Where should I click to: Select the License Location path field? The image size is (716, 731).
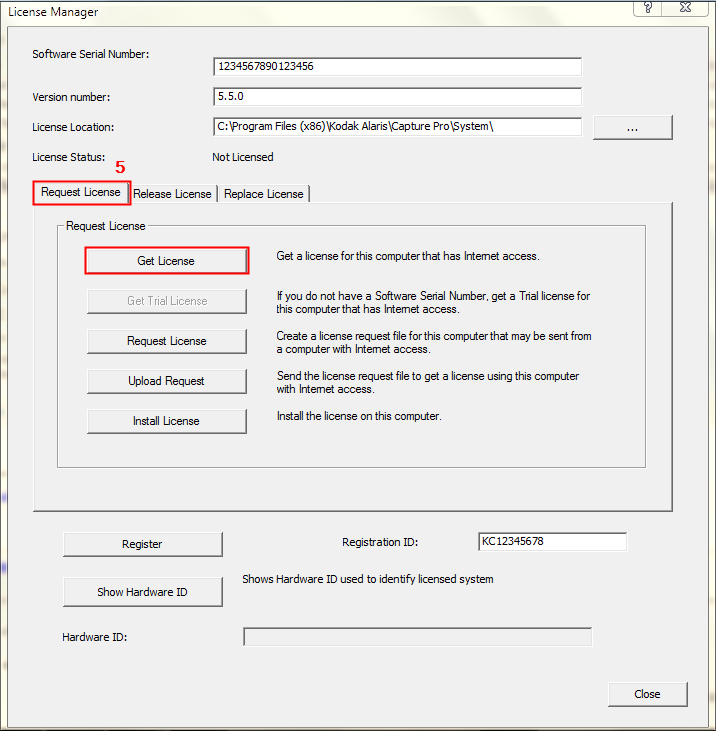tap(397, 127)
